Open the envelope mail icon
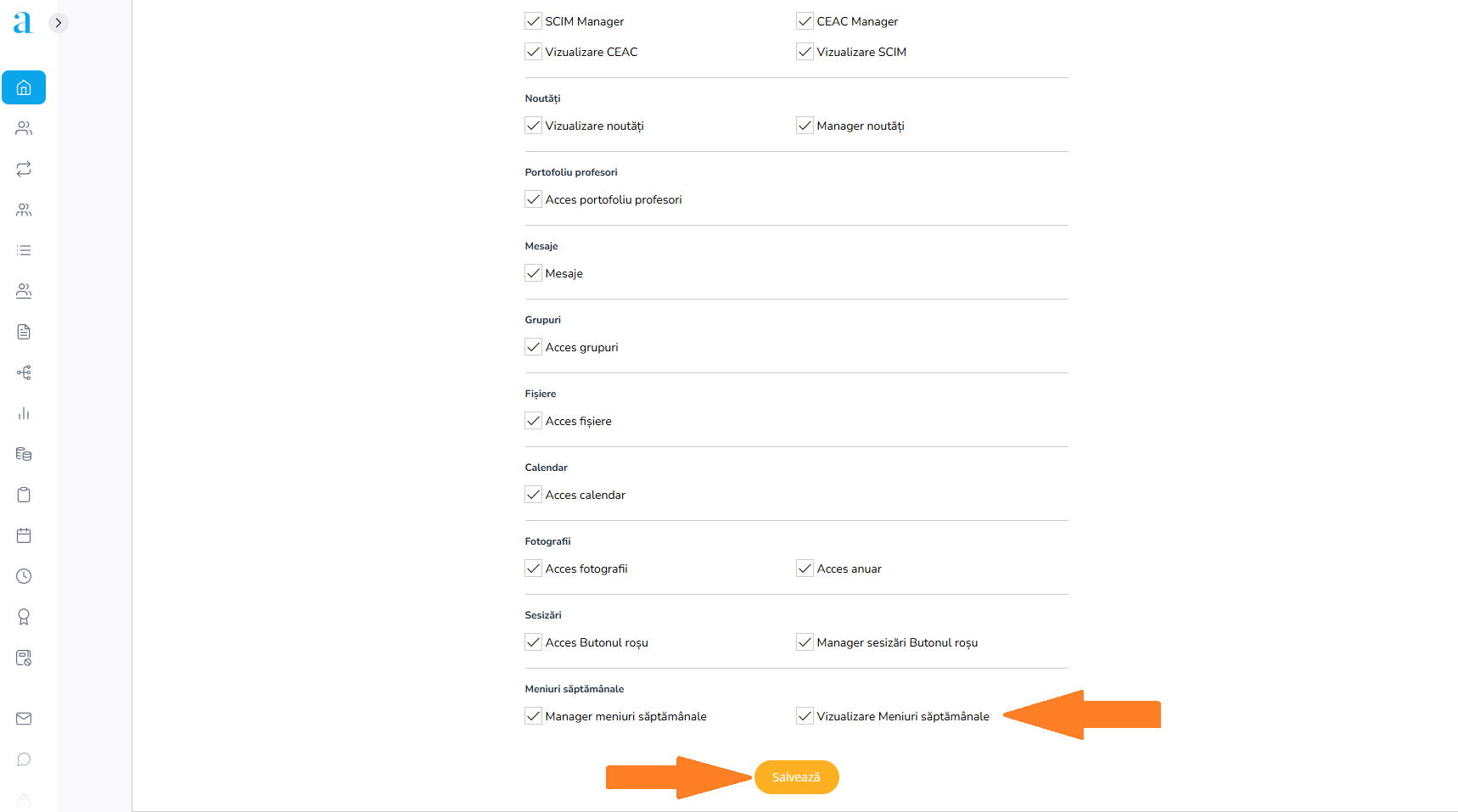Screen dimensions: 1458x812 pyautogui.click(x=24, y=719)
